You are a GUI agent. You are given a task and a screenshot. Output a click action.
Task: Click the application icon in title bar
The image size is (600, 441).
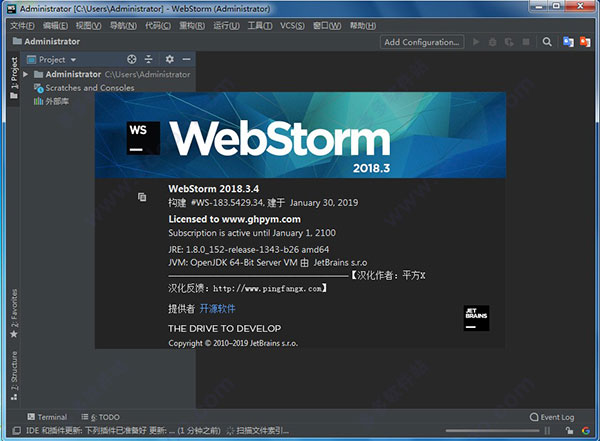coord(12,9)
